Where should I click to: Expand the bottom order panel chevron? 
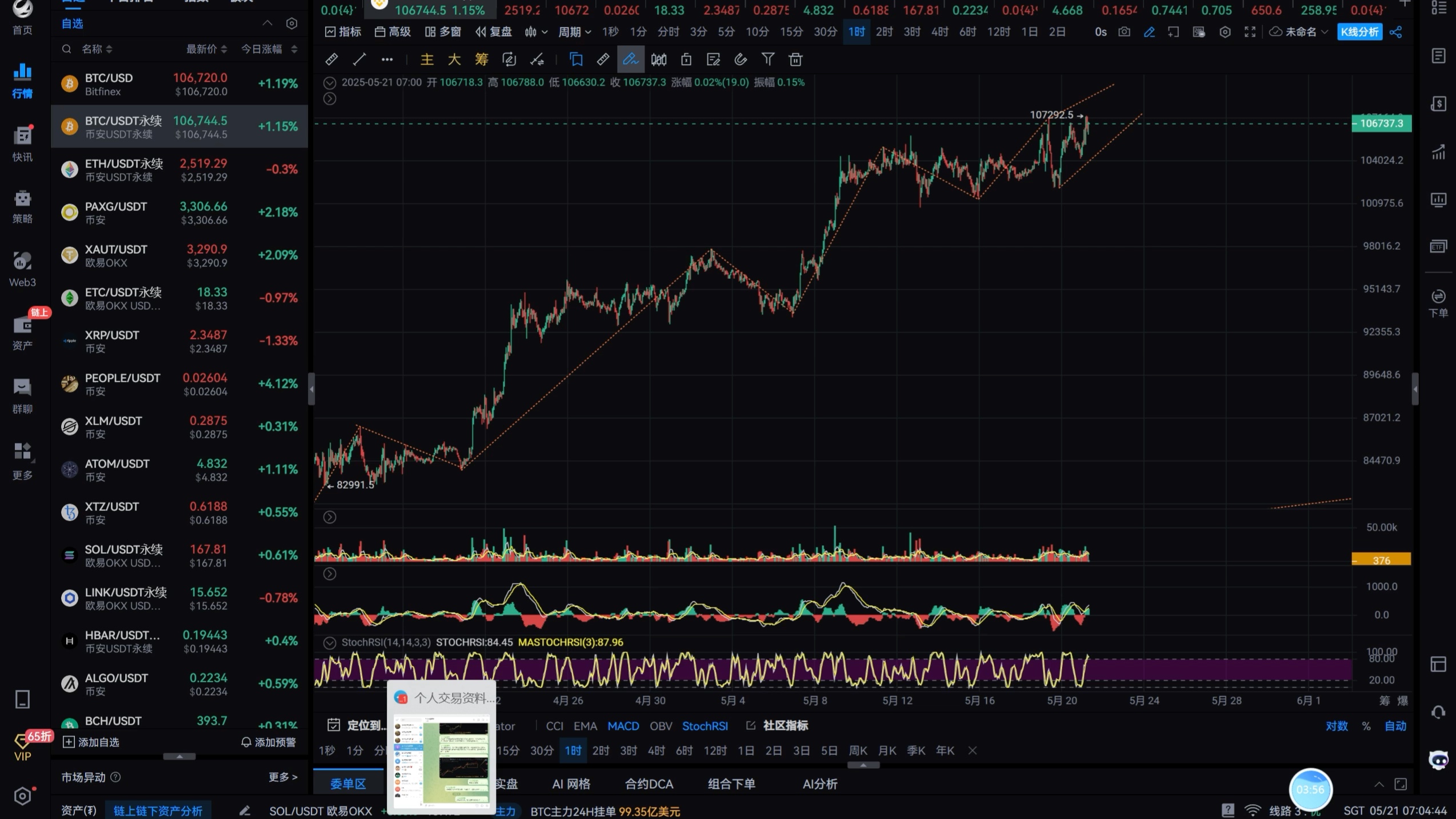point(1379,784)
